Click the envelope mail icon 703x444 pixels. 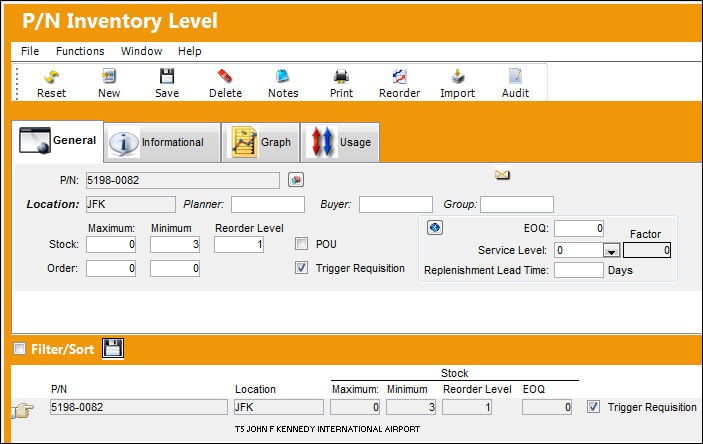coord(502,174)
